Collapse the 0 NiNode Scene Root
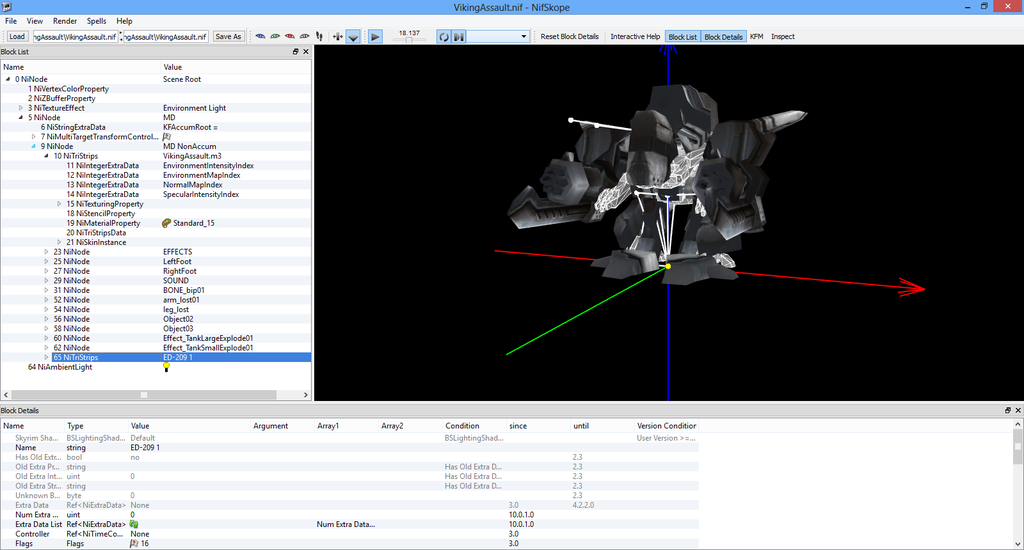This screenshot has width=1024, height=550. (8, 79)
